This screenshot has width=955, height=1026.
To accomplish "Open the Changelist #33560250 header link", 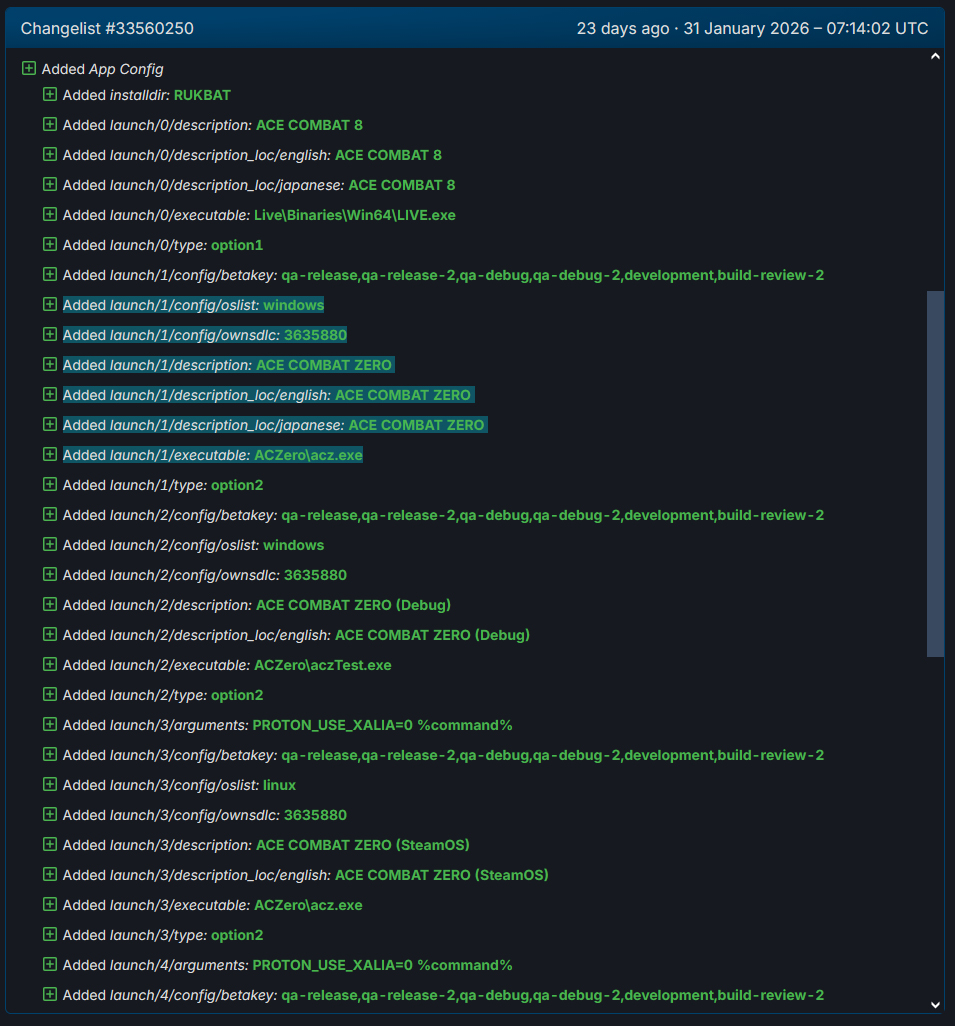I will (107, 29).
